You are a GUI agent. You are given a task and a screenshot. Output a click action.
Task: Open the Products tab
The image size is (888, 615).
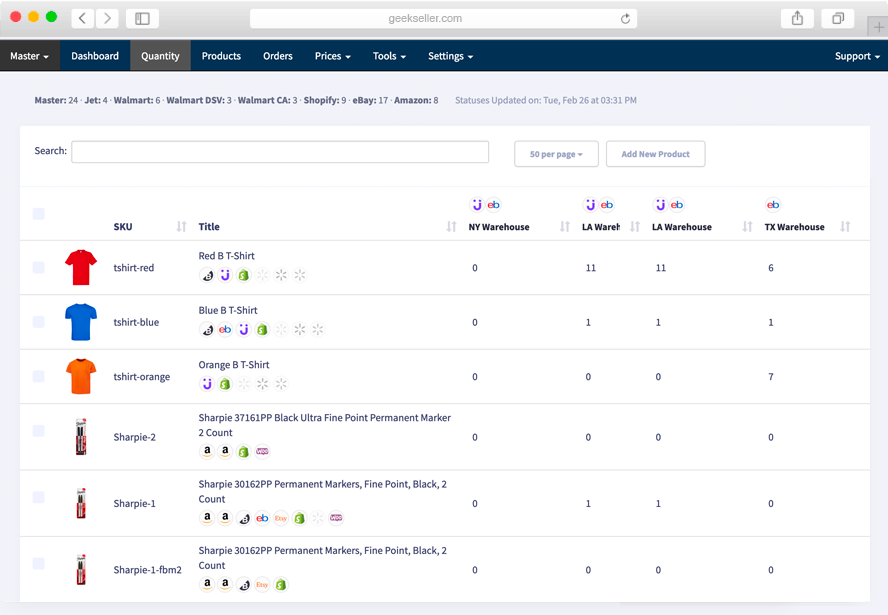(x=221, y=56)
